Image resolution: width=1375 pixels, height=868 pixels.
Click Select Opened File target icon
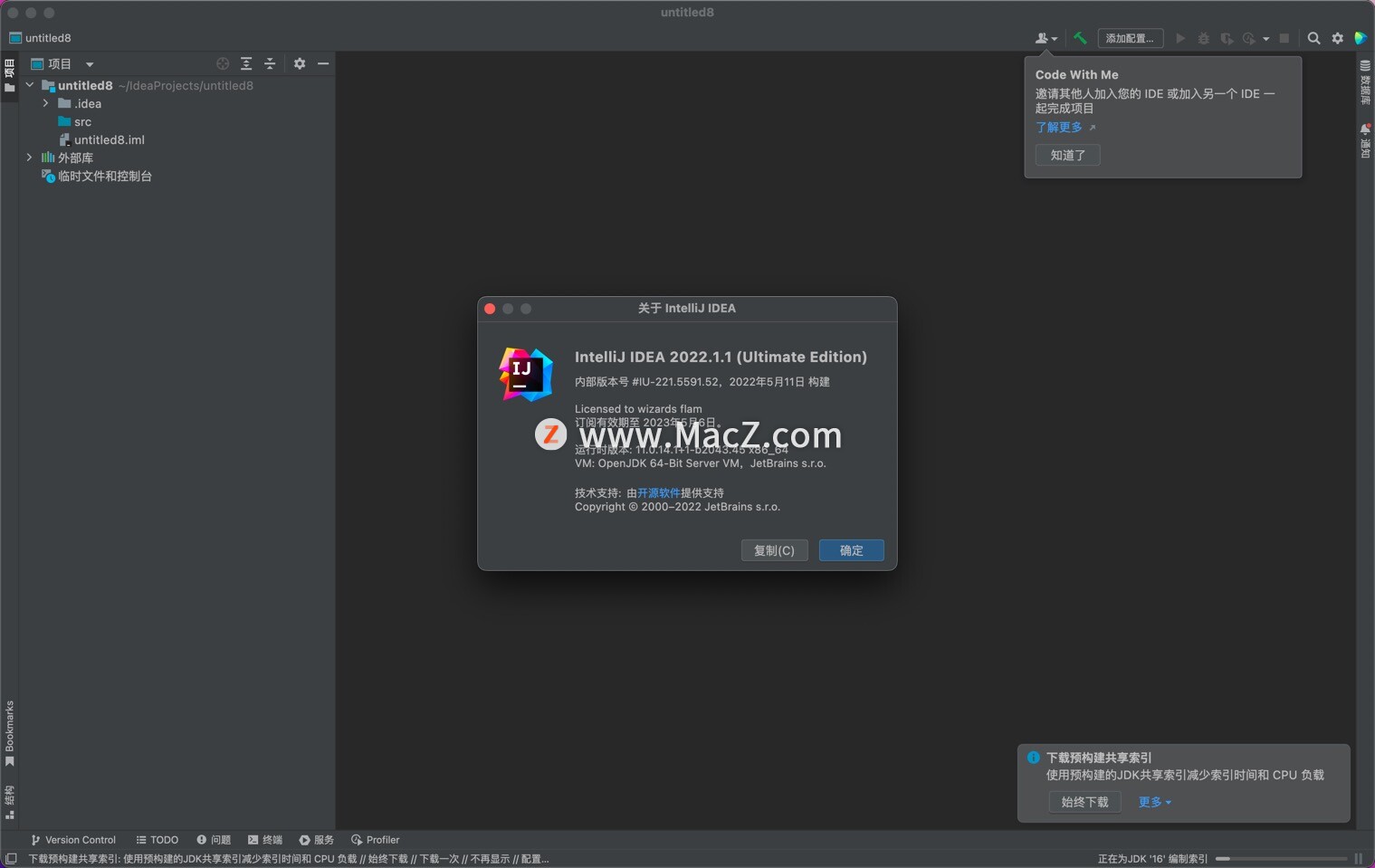[x=223, y=63]
